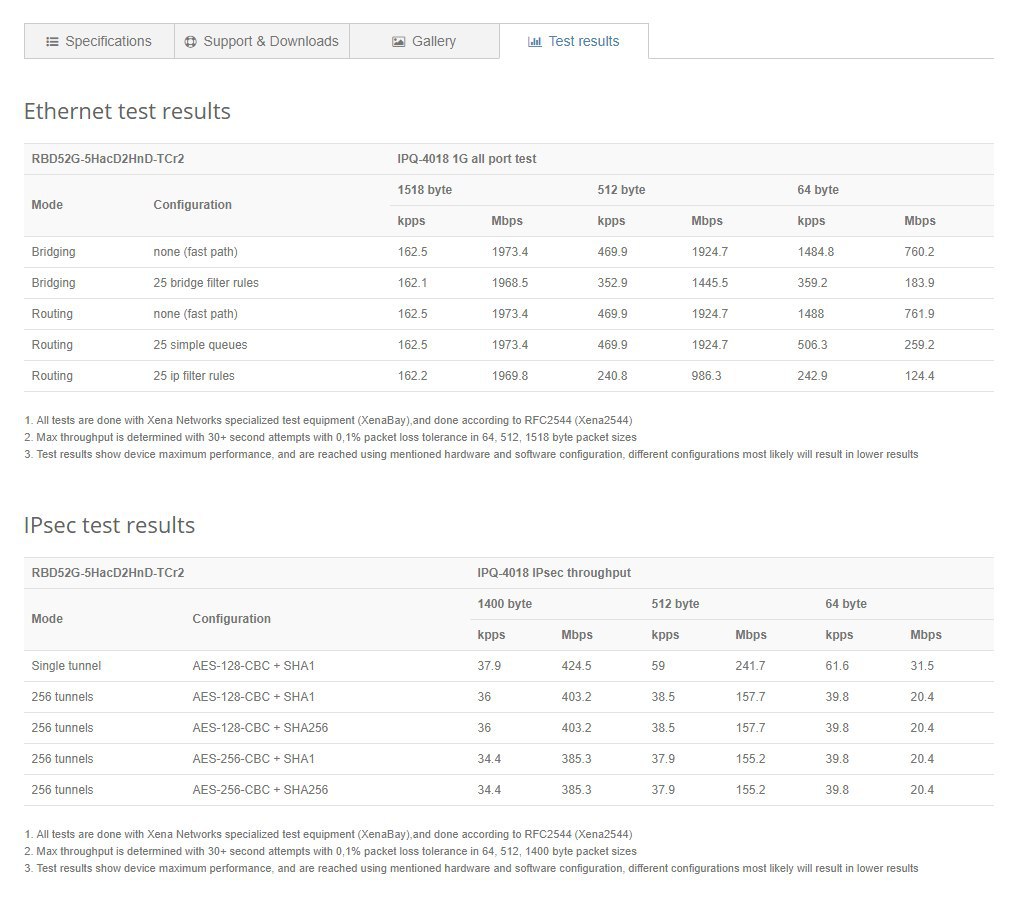Click 'none (fast path)' in first Bridging row

click(x=195, y=252)
